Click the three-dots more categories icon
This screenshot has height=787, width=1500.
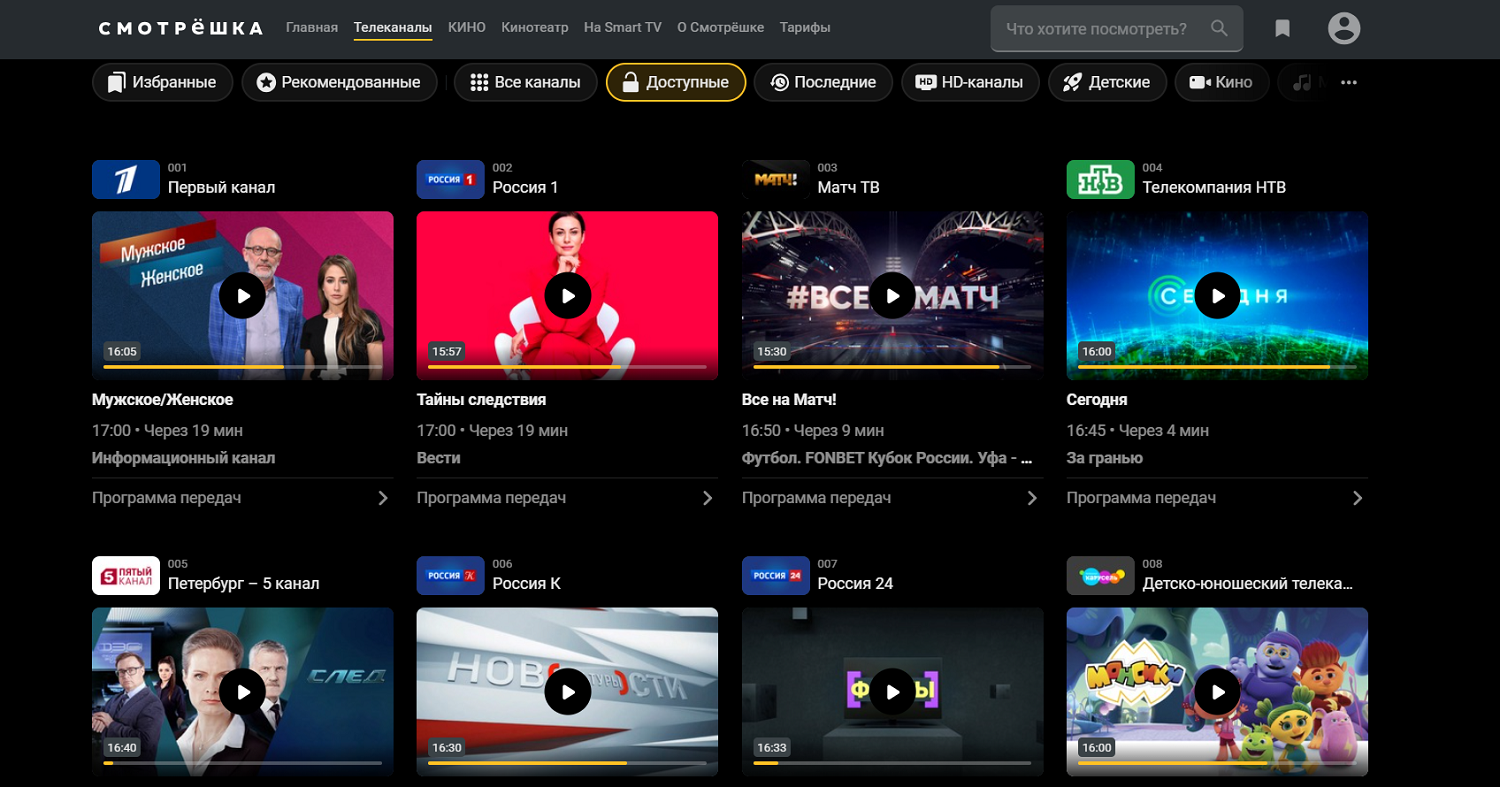[1349, 83]
